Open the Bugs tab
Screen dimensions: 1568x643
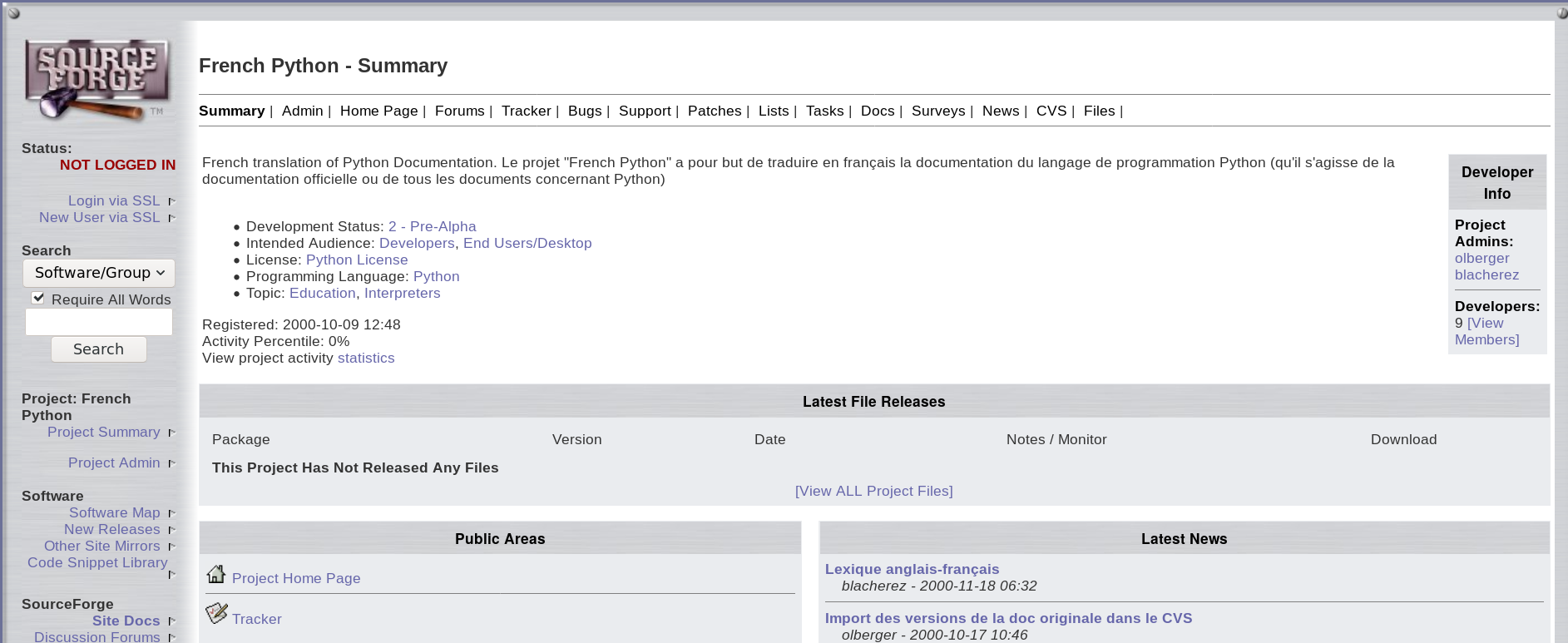pyautogui.click(x=585, y=111)
